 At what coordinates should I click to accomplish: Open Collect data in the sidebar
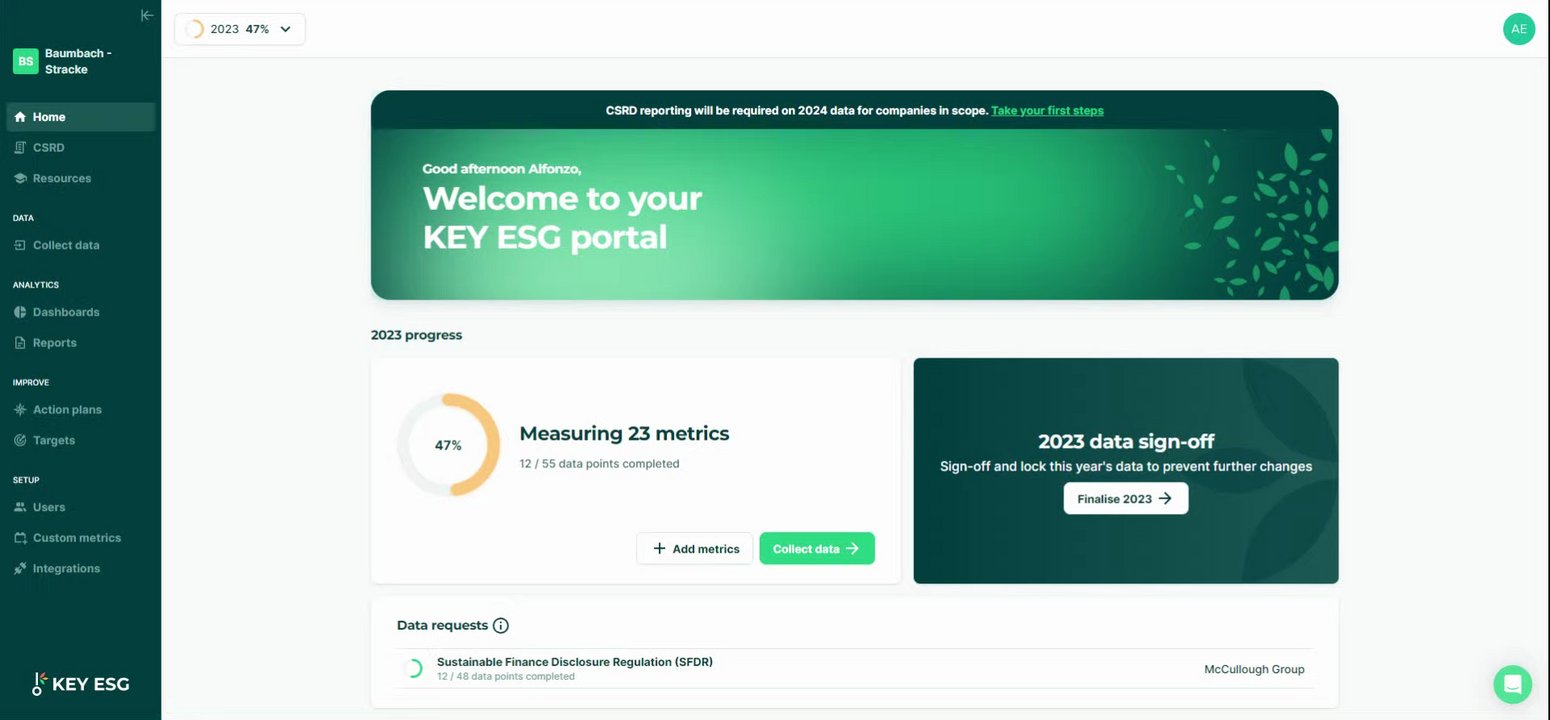(80, 245)
